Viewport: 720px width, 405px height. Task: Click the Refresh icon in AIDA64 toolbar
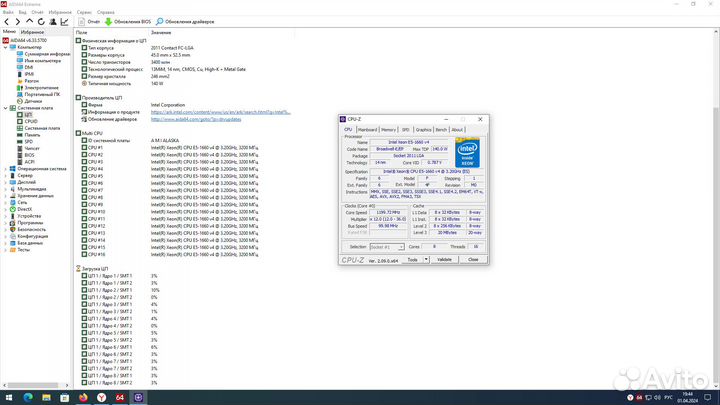39,20
